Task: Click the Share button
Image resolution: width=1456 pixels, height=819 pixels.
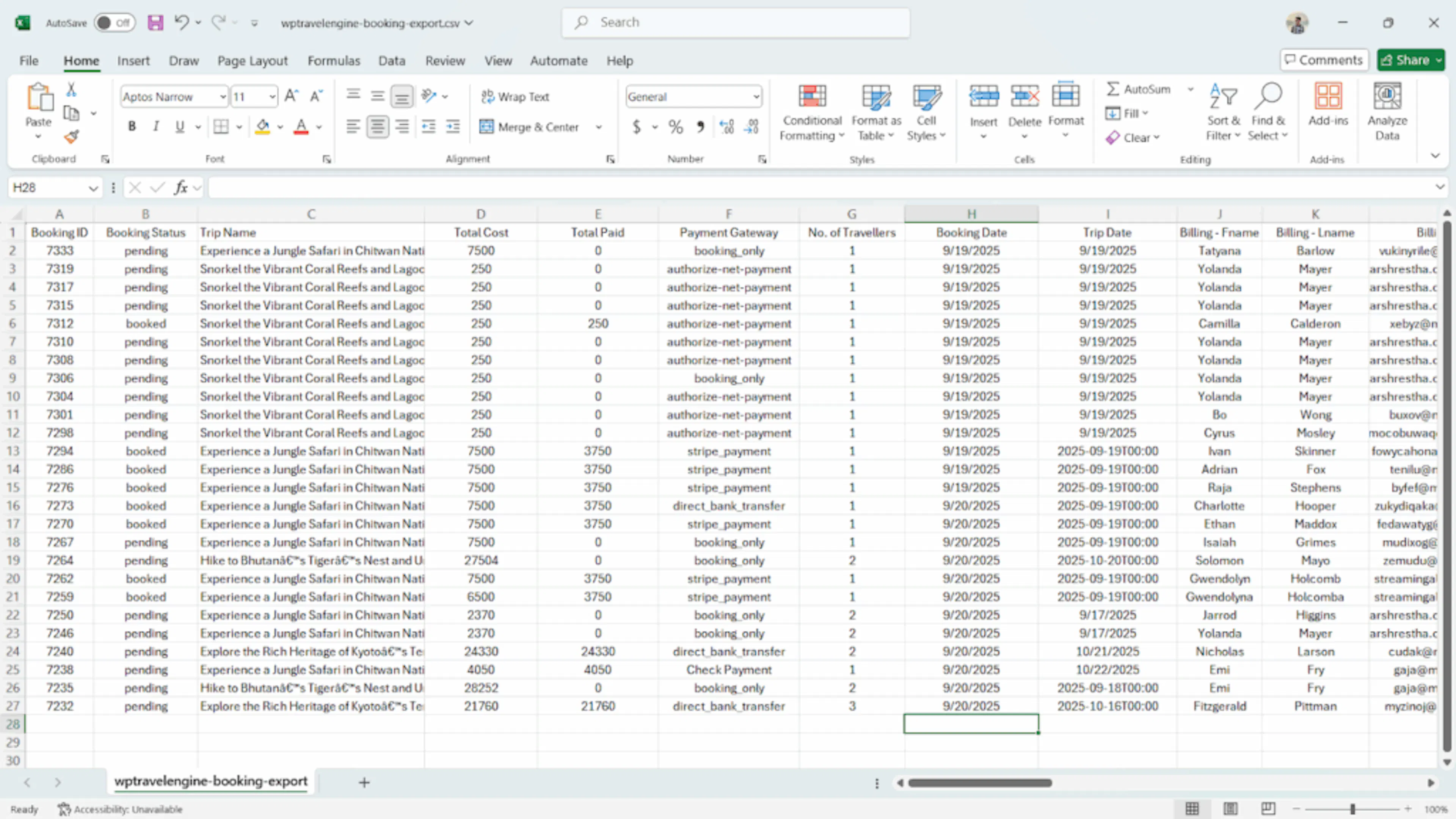Action: pyautogui.click(x=1411, y=60)
